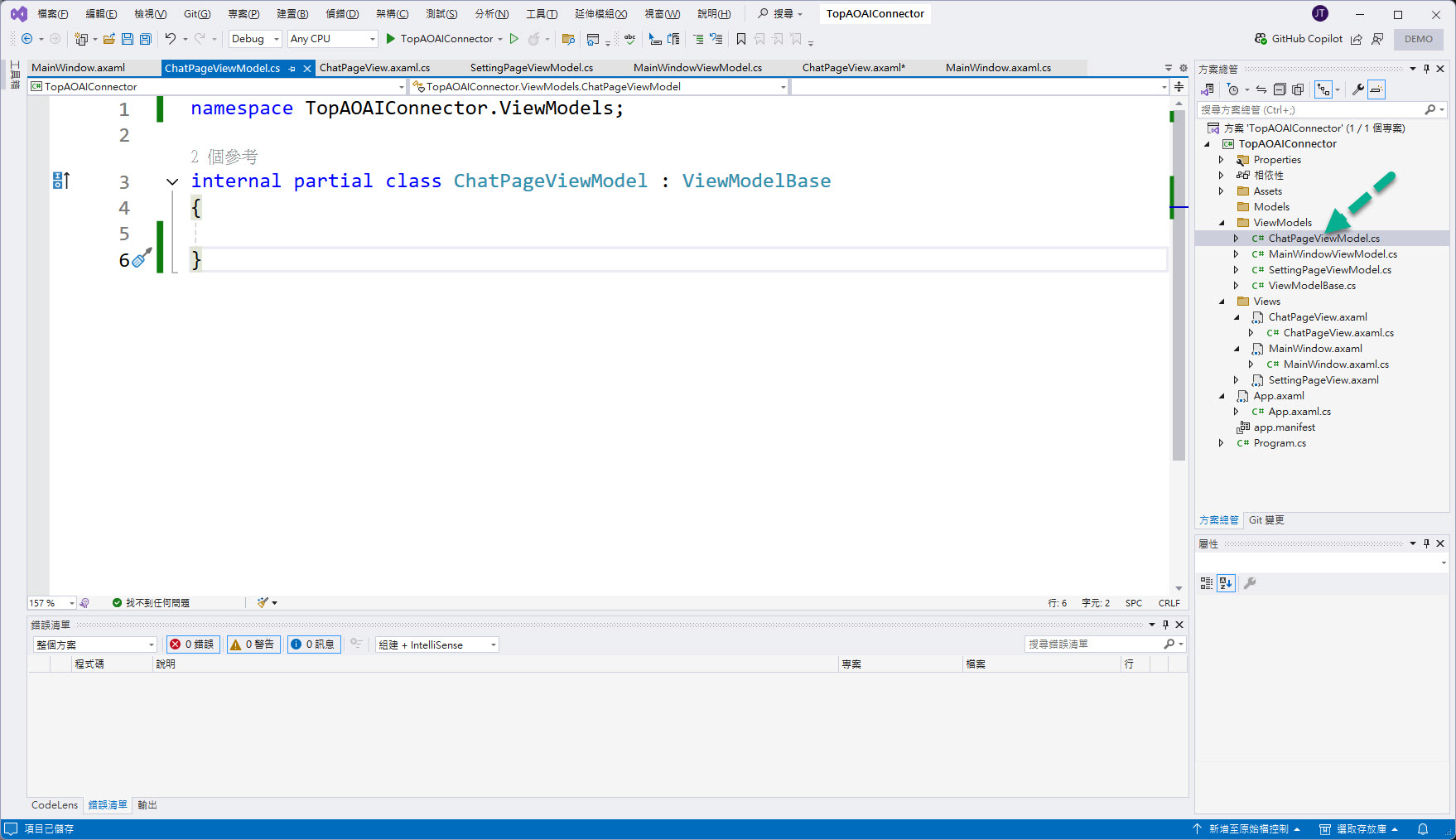Collapse the ViewModels folder node
The width and height of the screenshot is (1456, 840).
point(1221,223)
